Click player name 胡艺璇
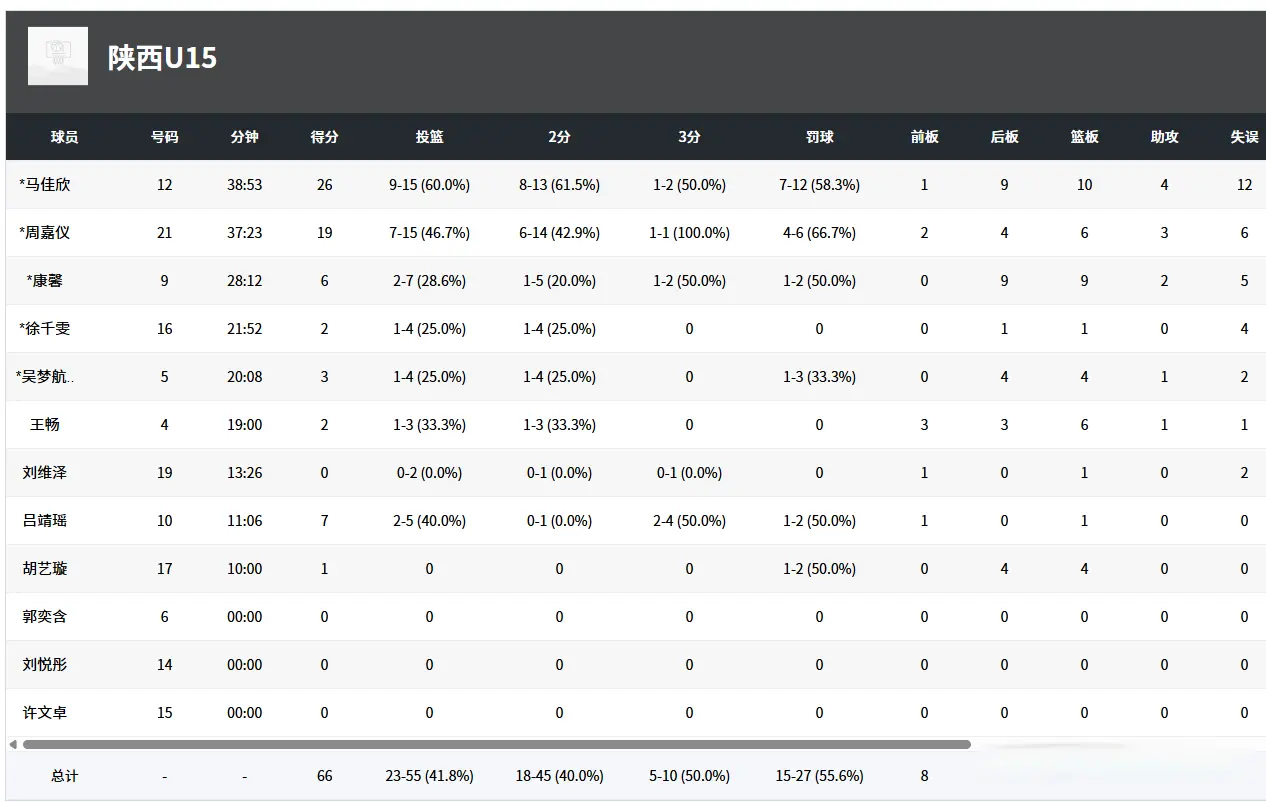 [x=45, y=569]
